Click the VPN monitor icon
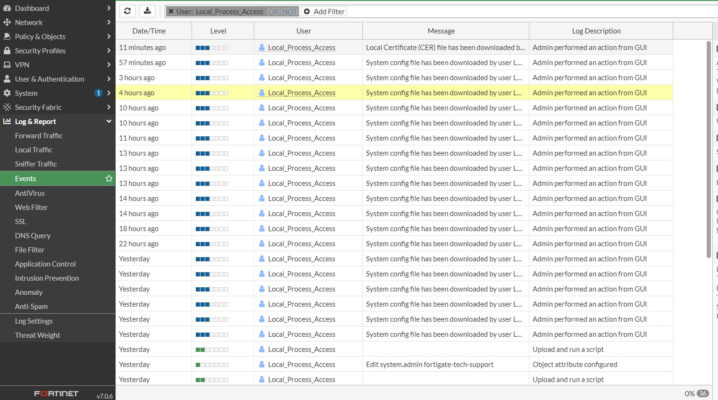This screenshot has width=718, height=400. pyautogui.click(x=7, y=65)
